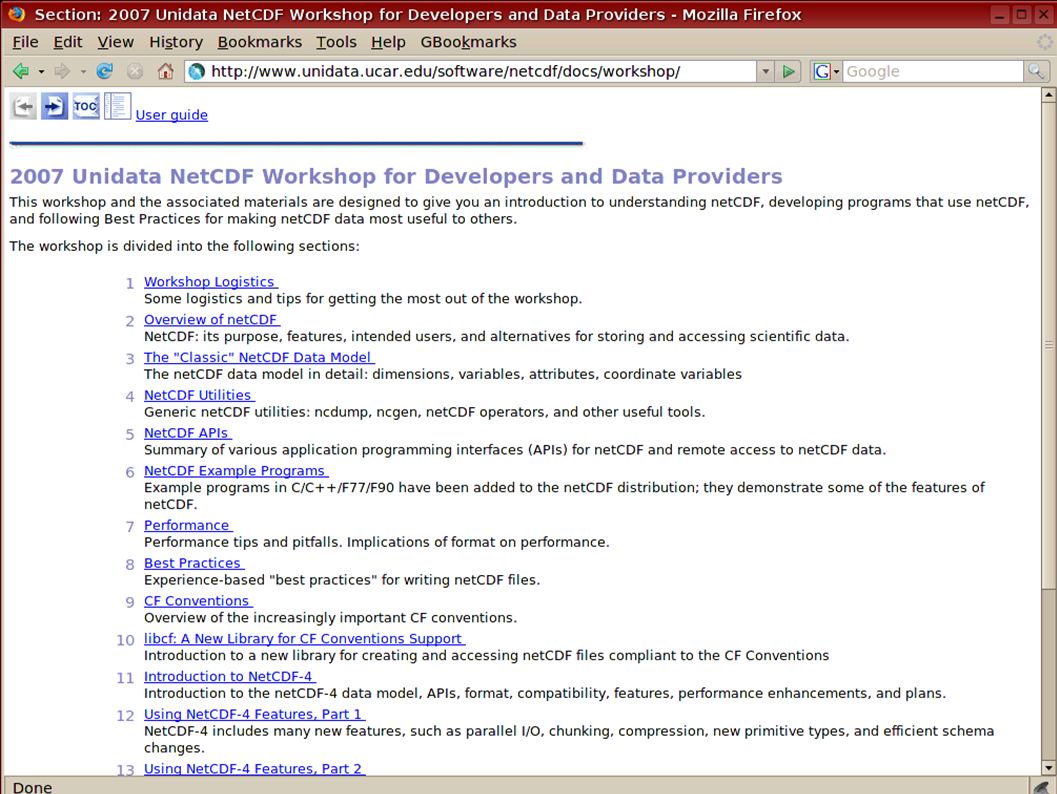
Task: Click the status bar icon at right
Action: (x=1041, y=787)
